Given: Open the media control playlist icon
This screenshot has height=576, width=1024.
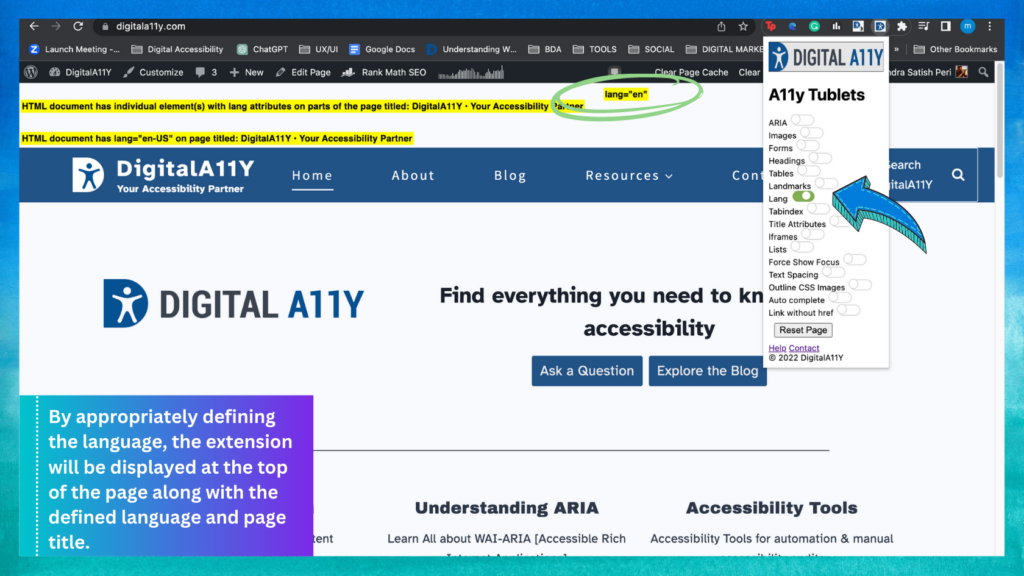Looking at the screenshot, I should (x=923, y=26).
